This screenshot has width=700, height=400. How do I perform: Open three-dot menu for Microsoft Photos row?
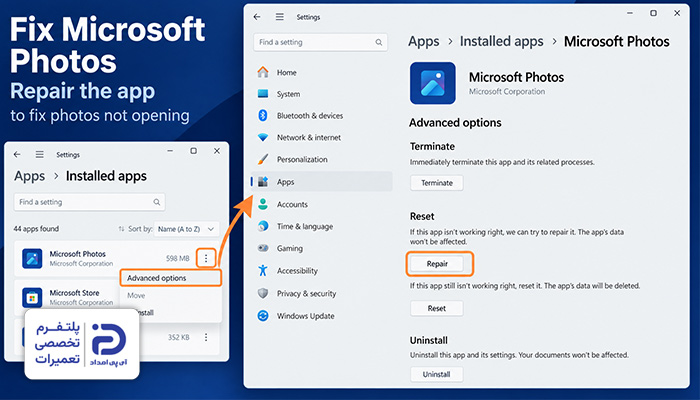click(206, 258)
